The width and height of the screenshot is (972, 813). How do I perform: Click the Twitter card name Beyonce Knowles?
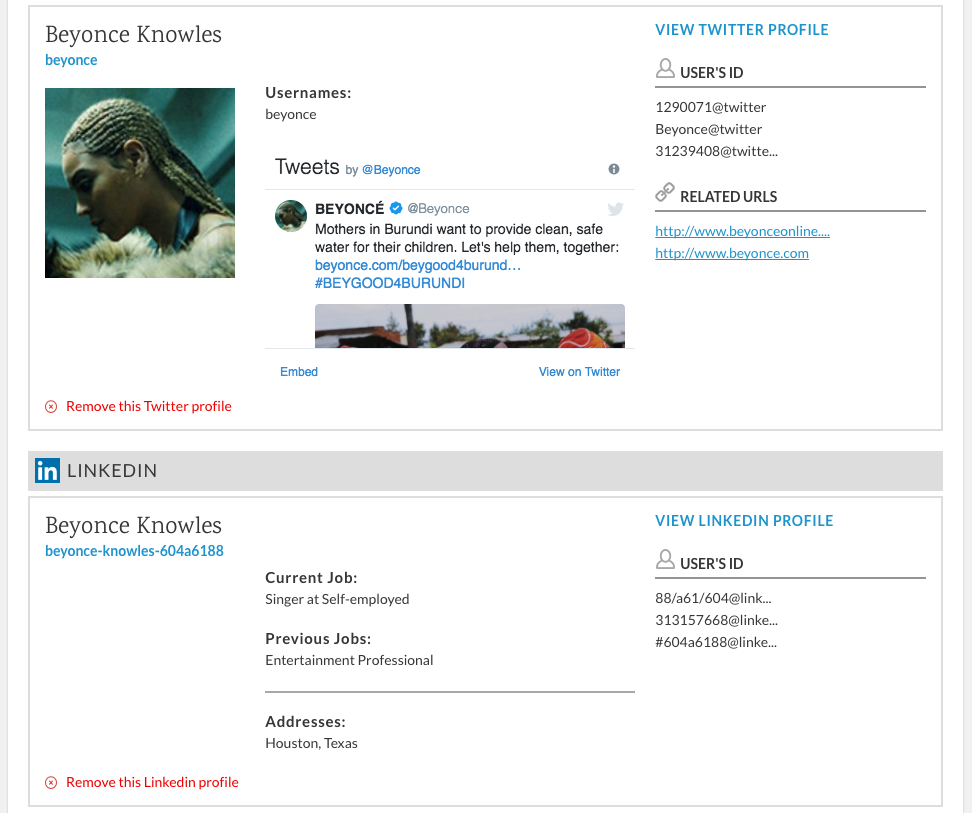click(x=133, y=35)
